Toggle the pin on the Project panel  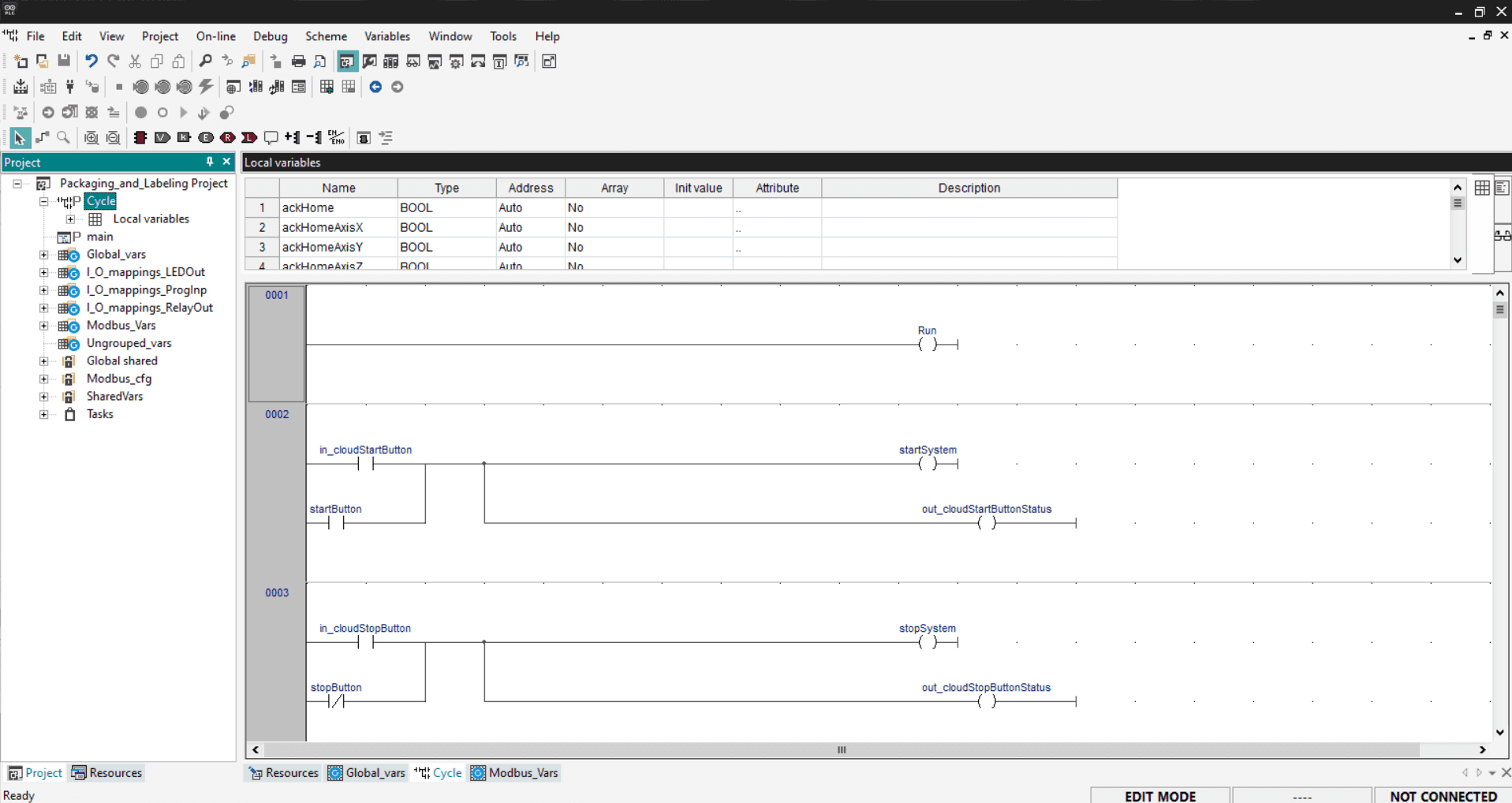(x=209, y=162)
